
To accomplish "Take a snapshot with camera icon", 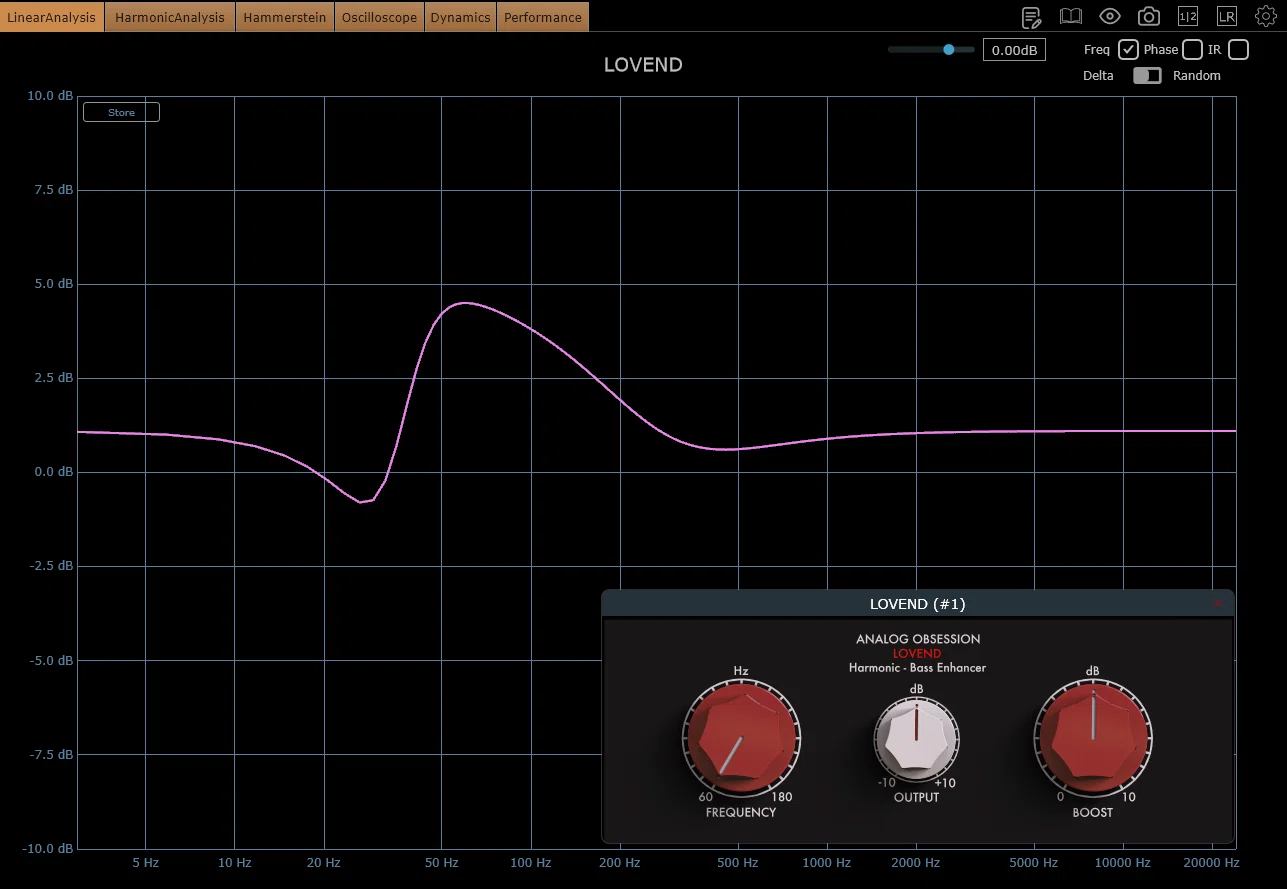I will (1149, 17).
